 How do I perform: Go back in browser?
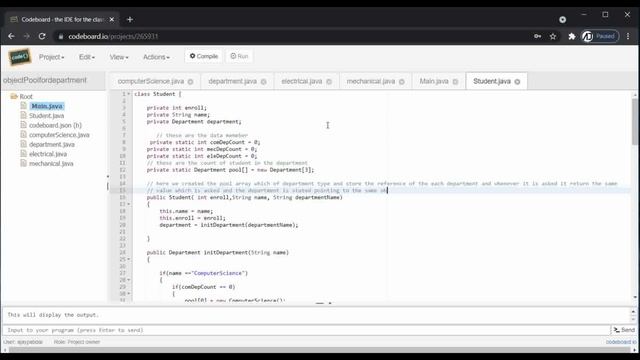click(x=11, y=36)
